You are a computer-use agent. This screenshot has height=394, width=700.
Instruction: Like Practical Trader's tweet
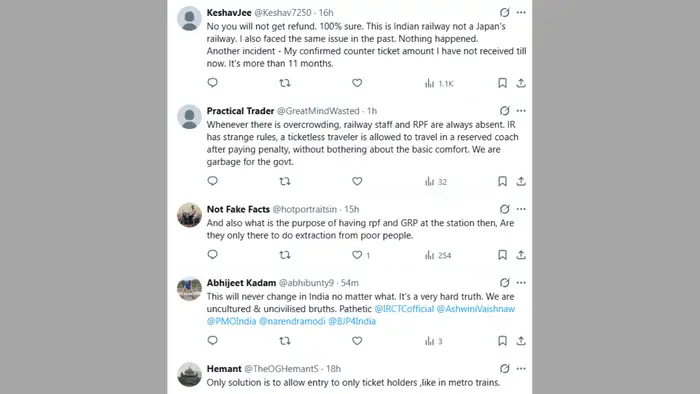click(357, 182)
